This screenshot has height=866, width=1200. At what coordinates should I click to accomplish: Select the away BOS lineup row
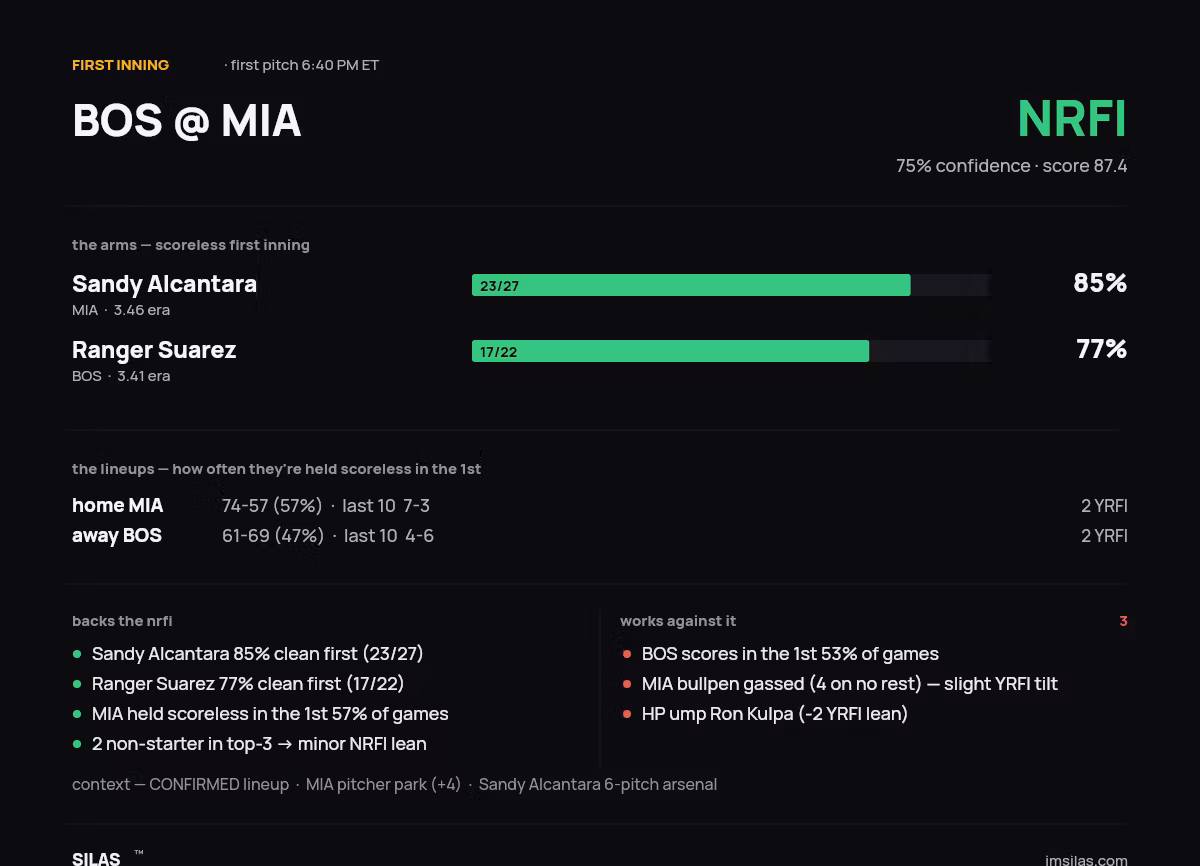[600, 536]
